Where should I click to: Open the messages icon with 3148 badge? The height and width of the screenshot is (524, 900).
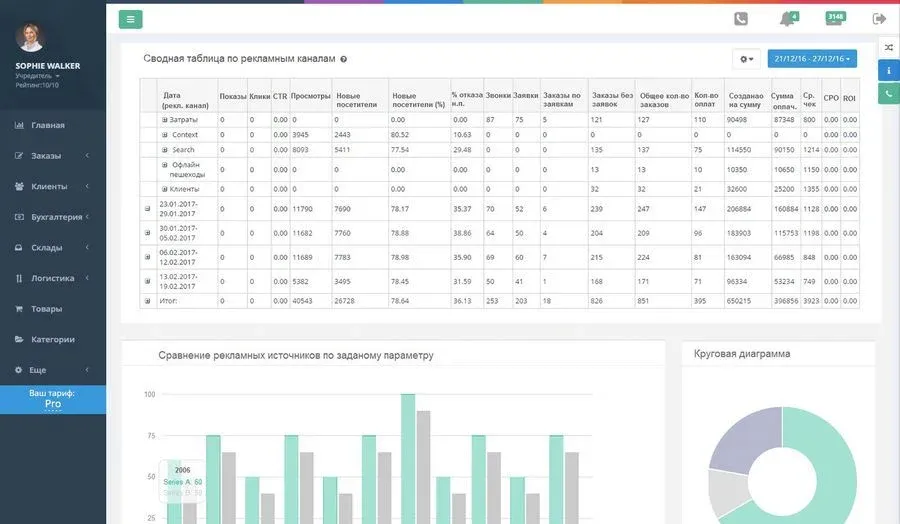click(x=834, y=19)
